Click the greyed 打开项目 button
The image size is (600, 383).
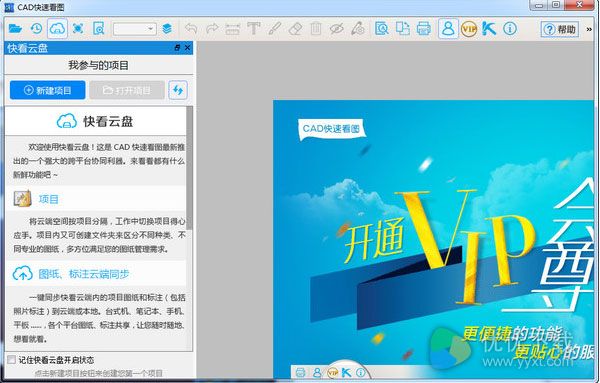tap(127, 90)
